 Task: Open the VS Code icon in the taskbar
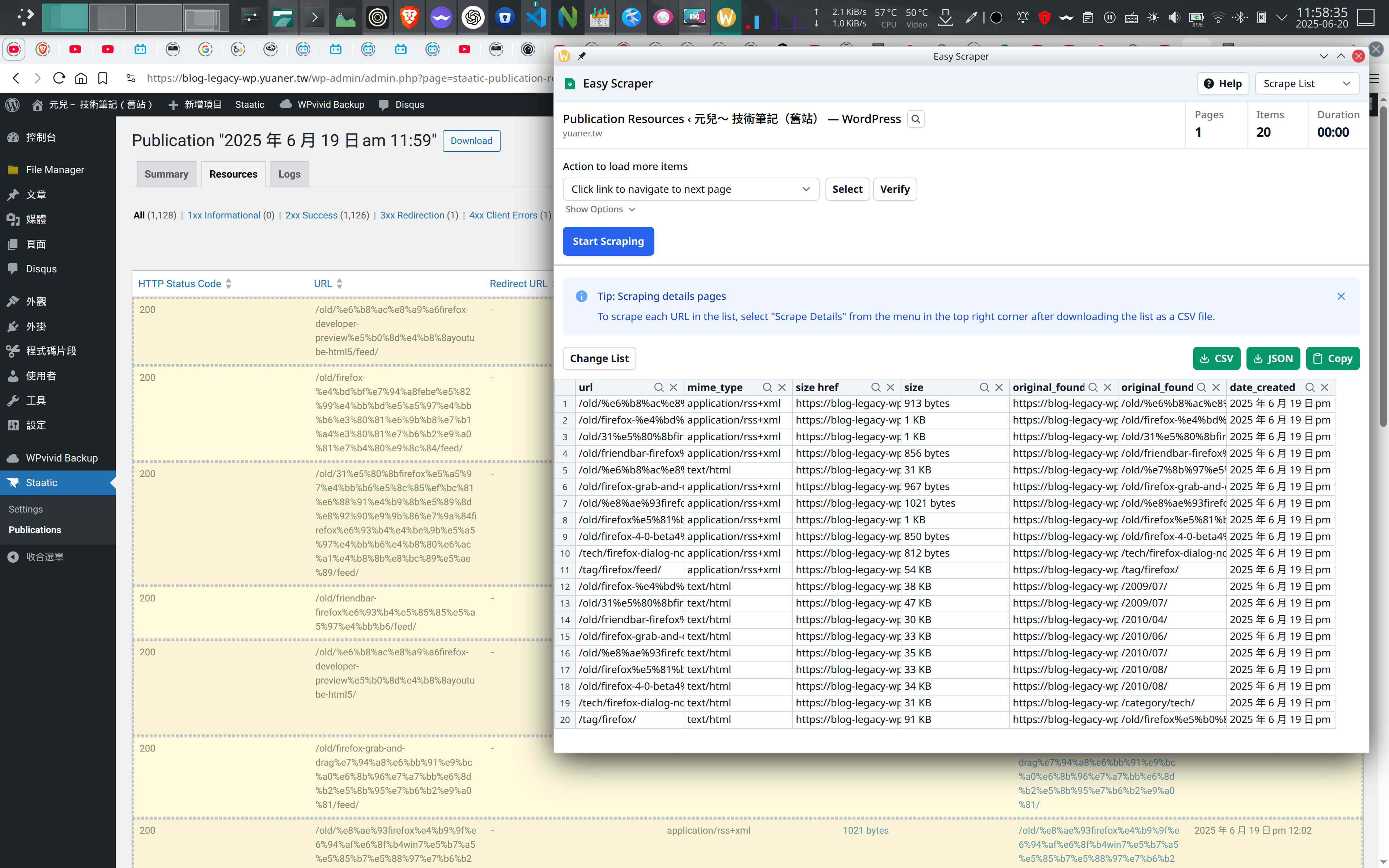pyautogui.click(x=536, y=18)
